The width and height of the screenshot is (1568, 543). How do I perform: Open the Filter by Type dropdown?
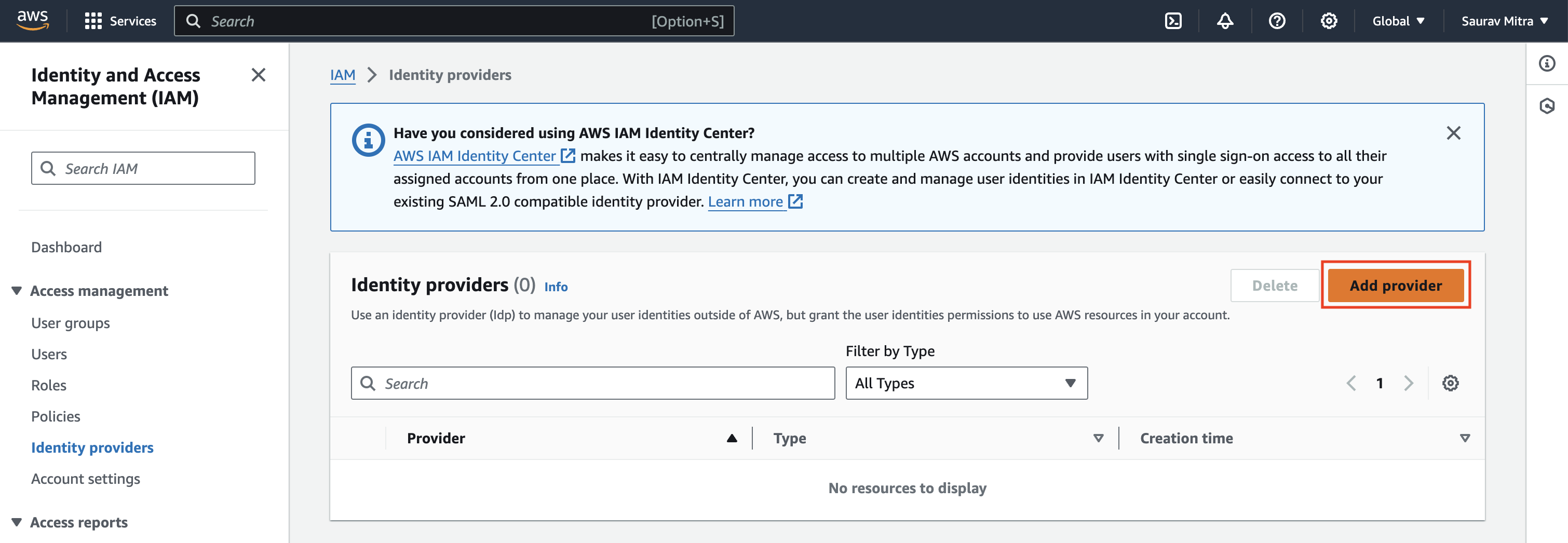point(966,384)
